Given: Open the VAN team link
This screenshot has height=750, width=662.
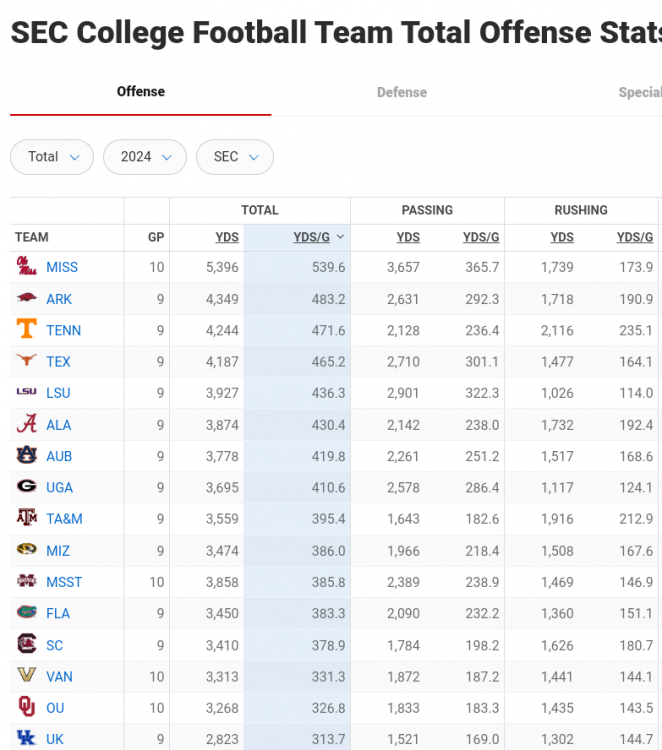Looking at the screenshot, I should pos(59,676).
